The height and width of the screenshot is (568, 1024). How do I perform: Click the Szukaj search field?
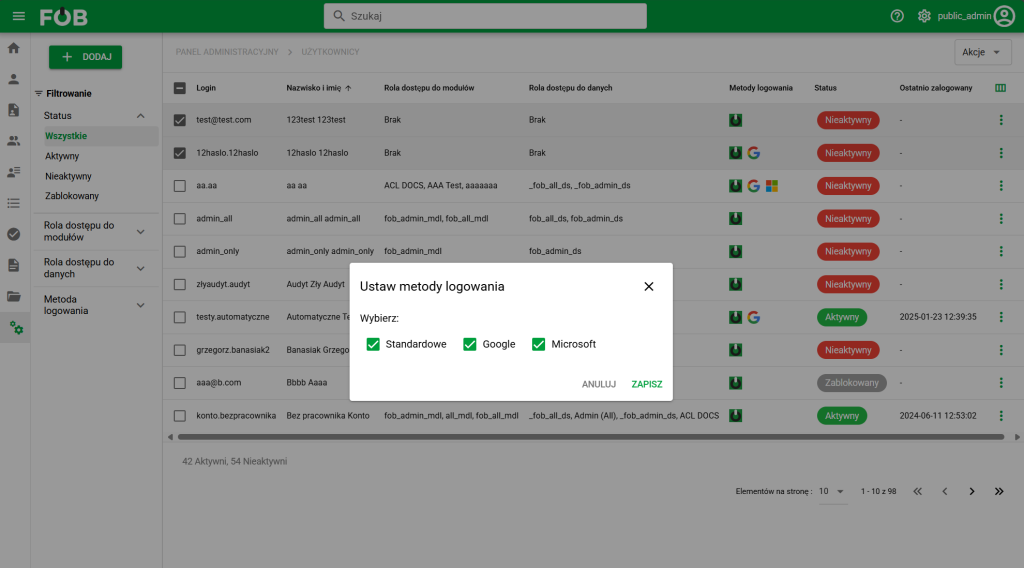[x=485, y=16]
